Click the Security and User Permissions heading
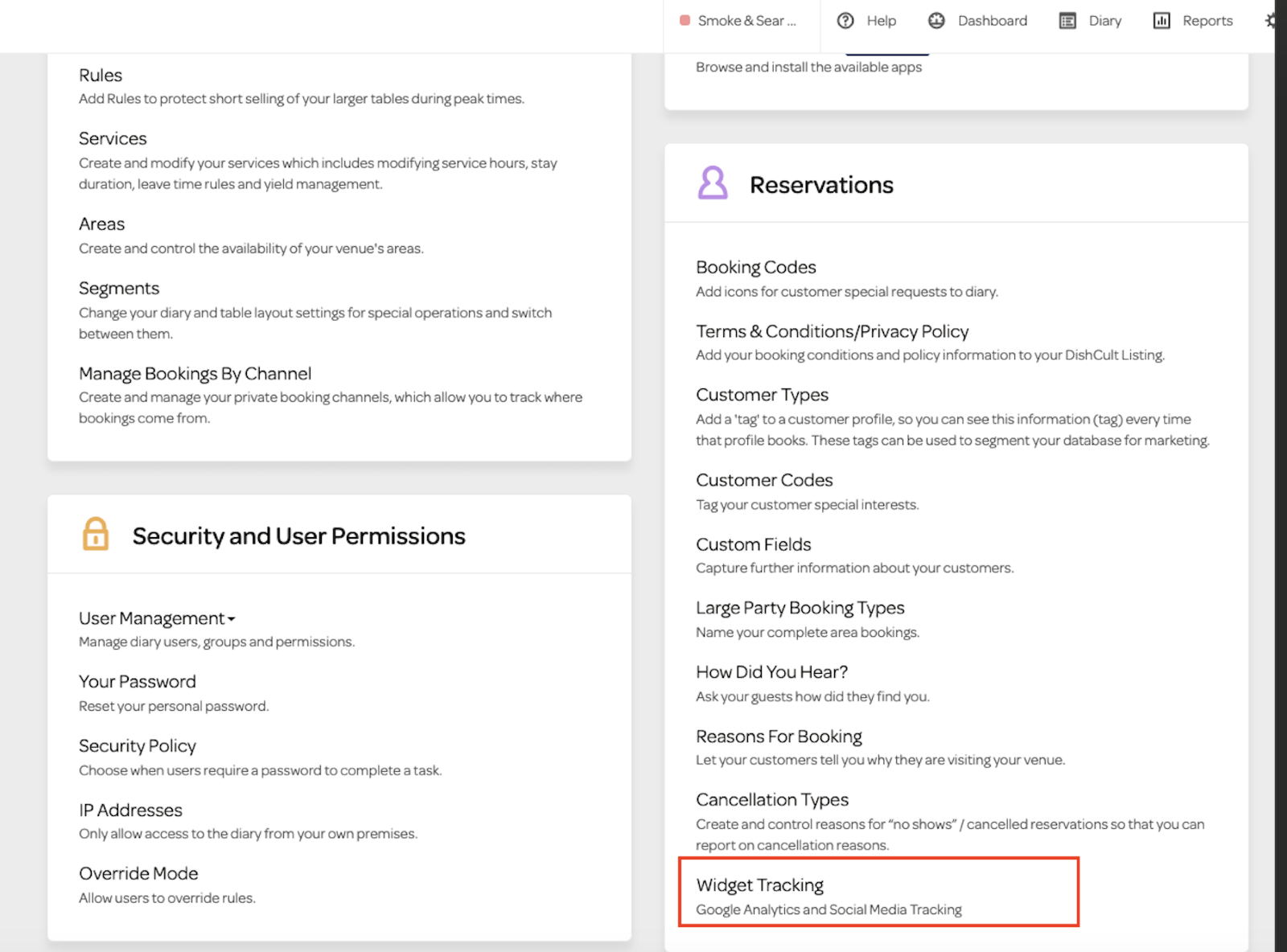Viewport: 1287px width, 952px height. click(298, 536)
